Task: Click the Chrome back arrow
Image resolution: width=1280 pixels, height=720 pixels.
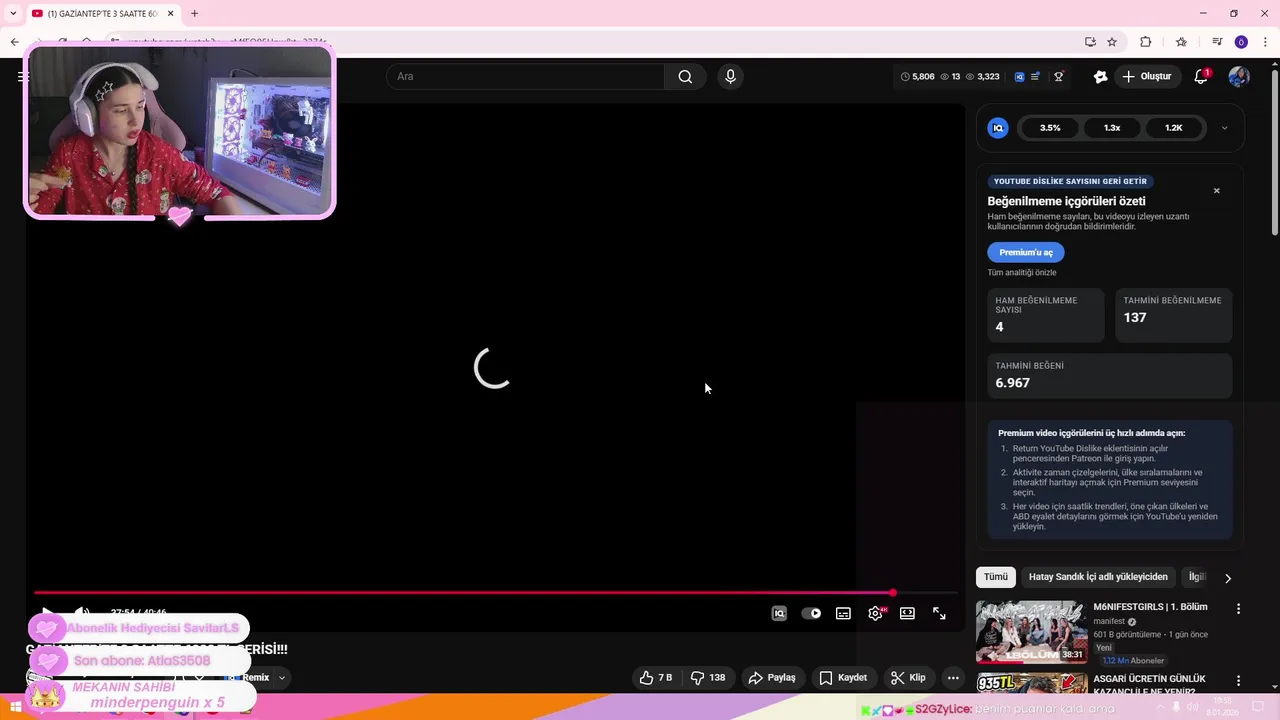Action: point(14,42)
